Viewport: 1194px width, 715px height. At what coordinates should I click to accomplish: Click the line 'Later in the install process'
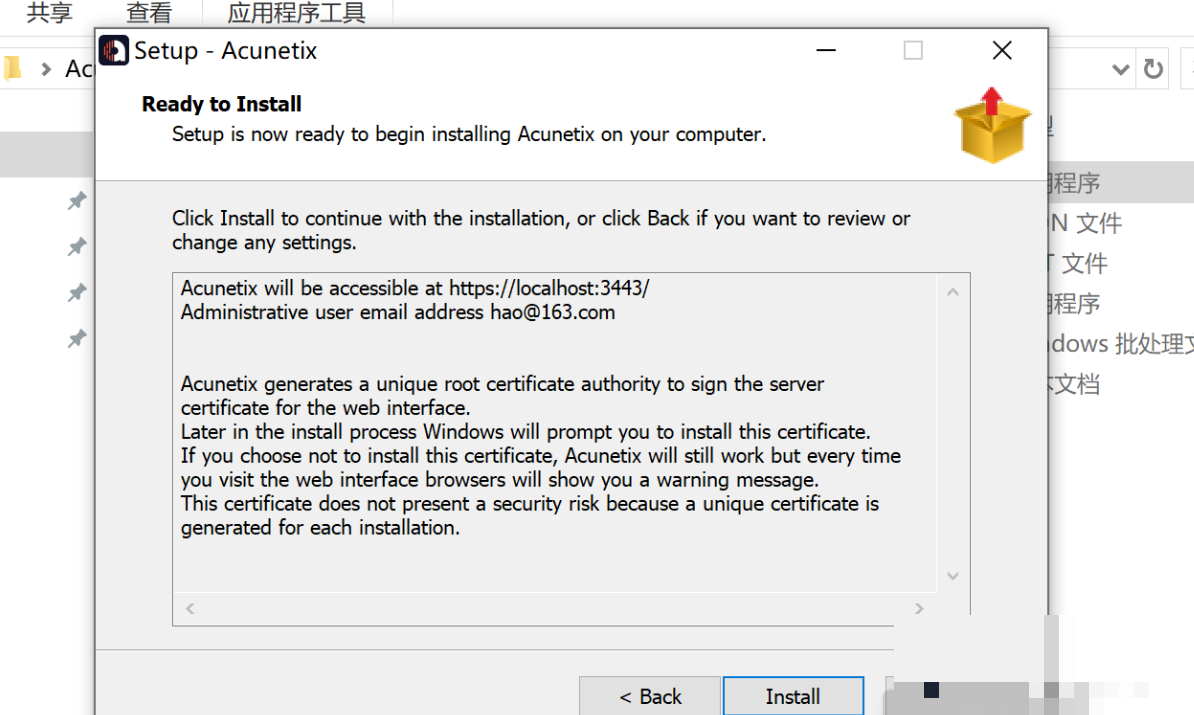click(525, 432)
